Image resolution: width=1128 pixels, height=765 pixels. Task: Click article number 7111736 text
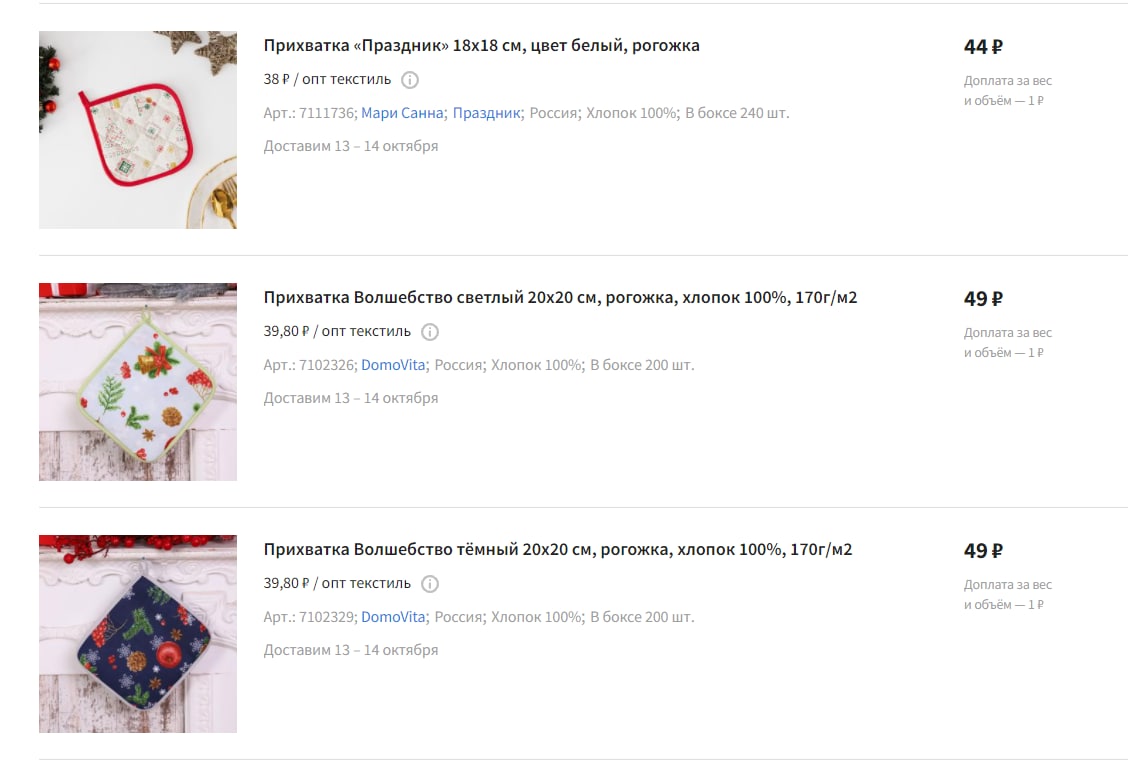click(327, 113)
